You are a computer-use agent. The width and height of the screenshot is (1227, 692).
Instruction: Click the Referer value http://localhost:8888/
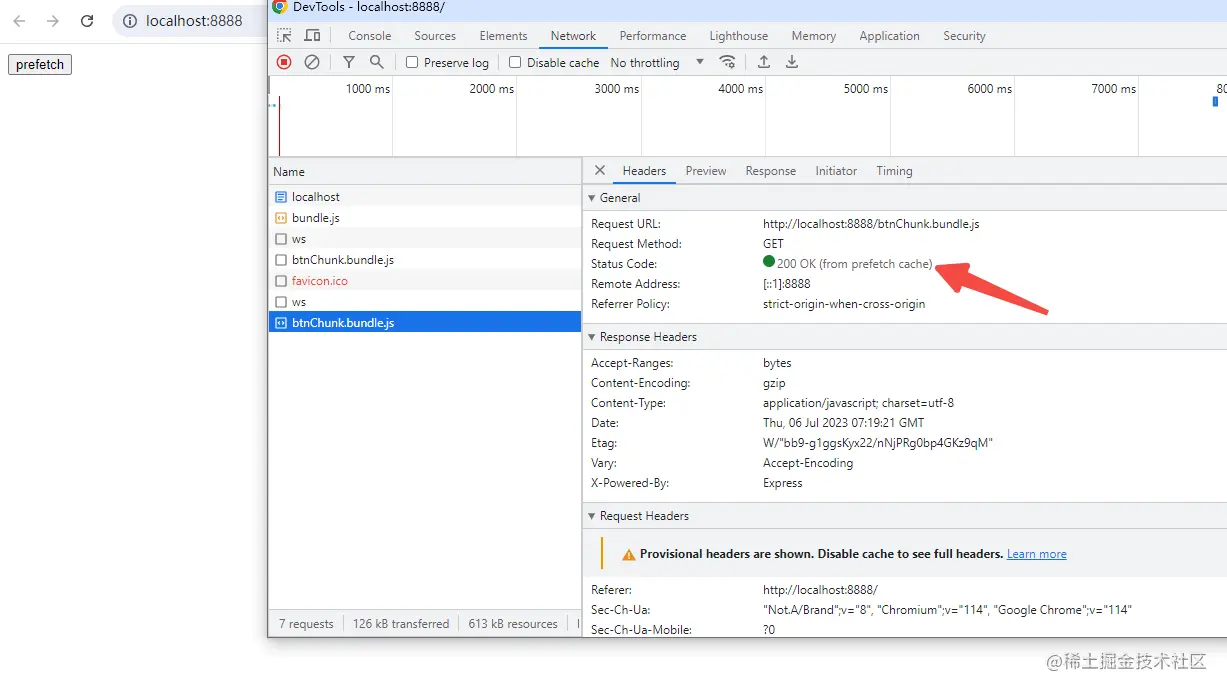(820, 590)
